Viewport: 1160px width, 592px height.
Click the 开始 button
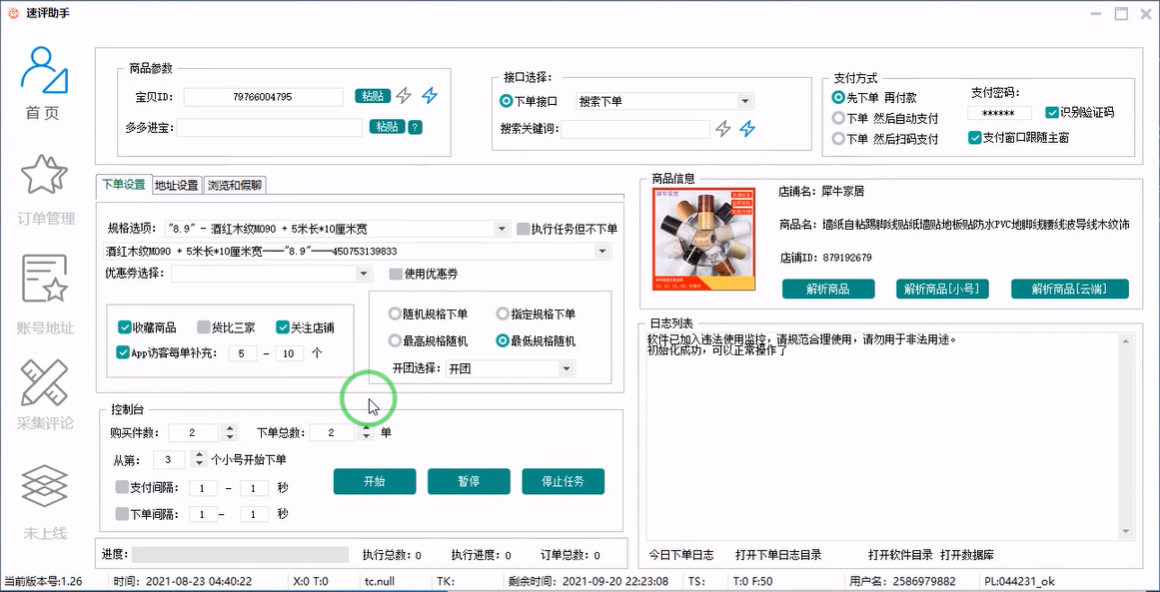(x=374, y=482)
